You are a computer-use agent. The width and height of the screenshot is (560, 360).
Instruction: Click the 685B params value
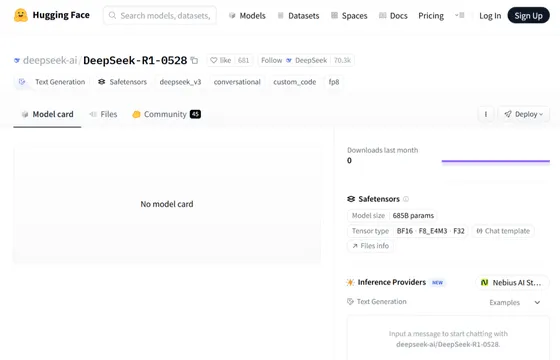pyautogui.click(x=413, y=216)
